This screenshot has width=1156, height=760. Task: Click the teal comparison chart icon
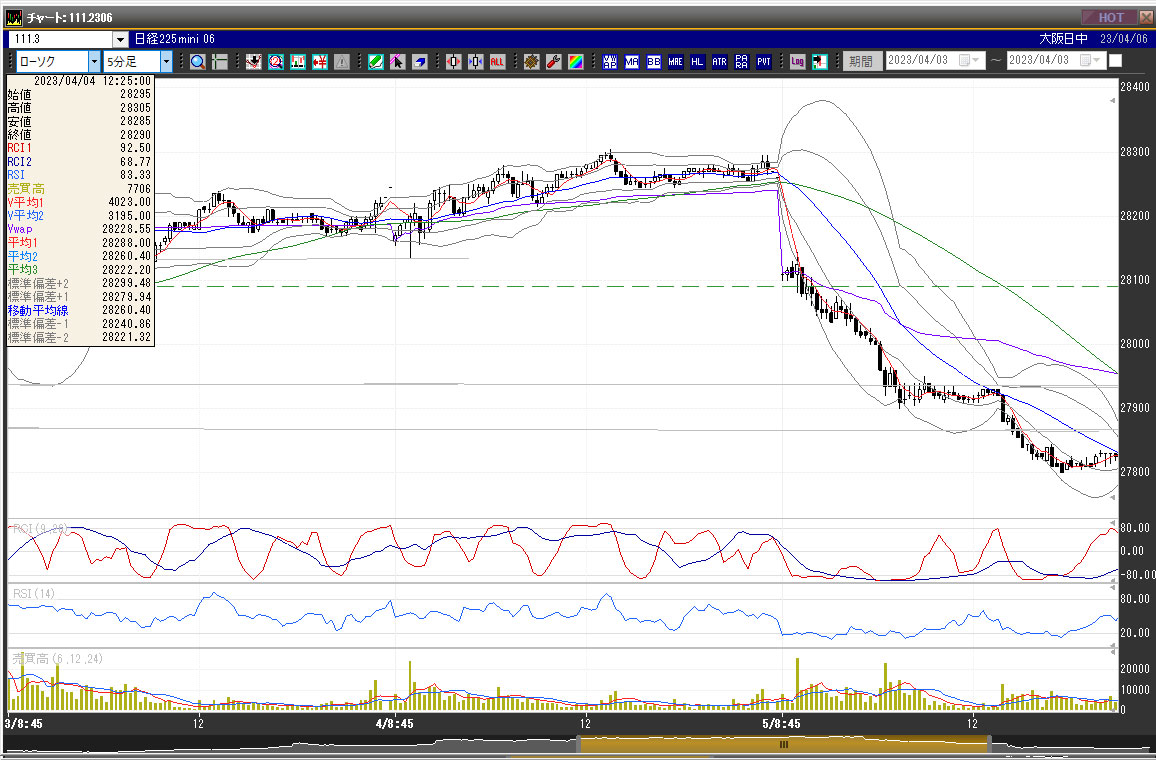click(x=298, y=62)
